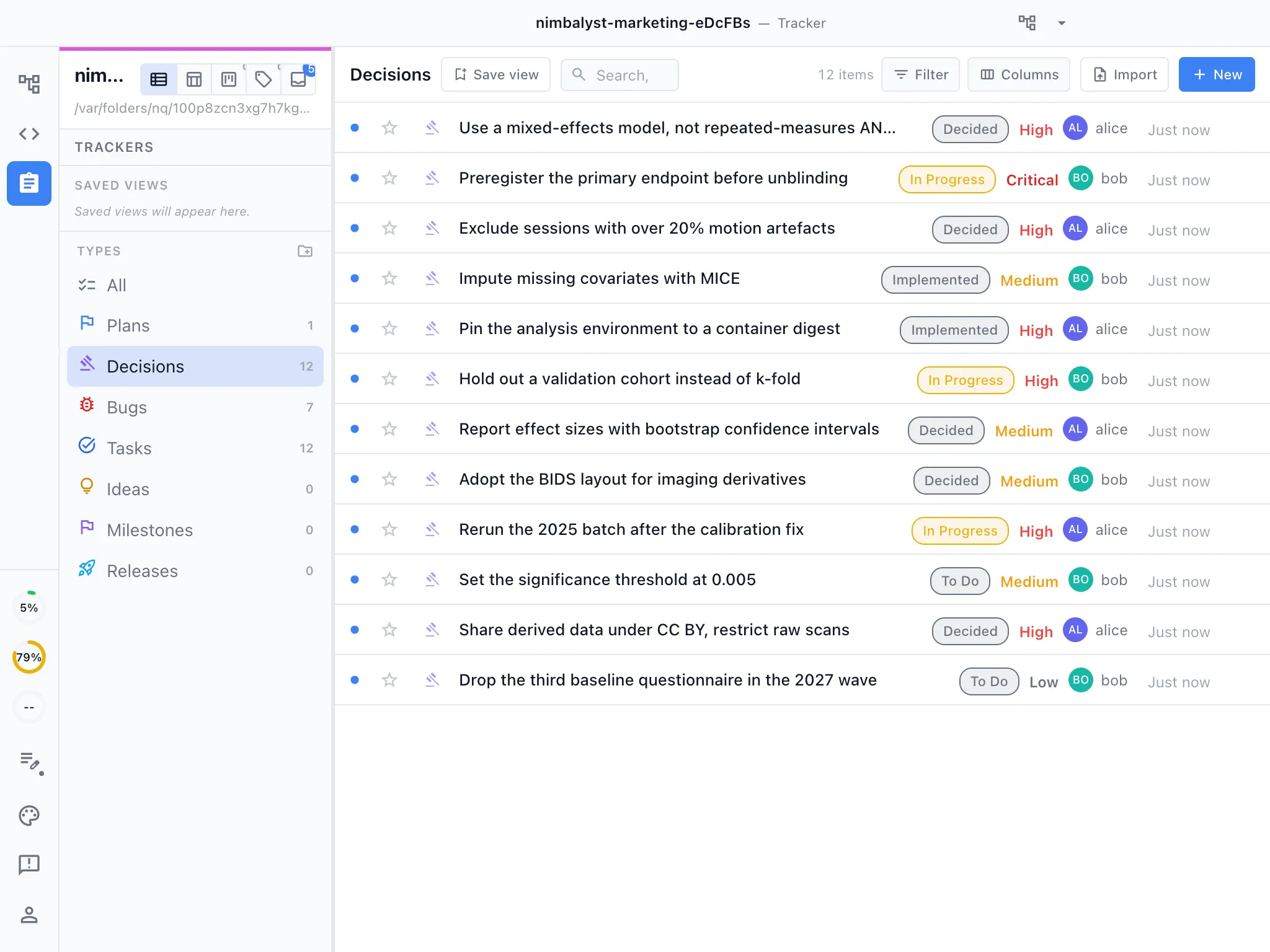This screenshot has height=952, width=1270.
Task: Open the Bugs tracker type
Action: [x=195, y=407]
